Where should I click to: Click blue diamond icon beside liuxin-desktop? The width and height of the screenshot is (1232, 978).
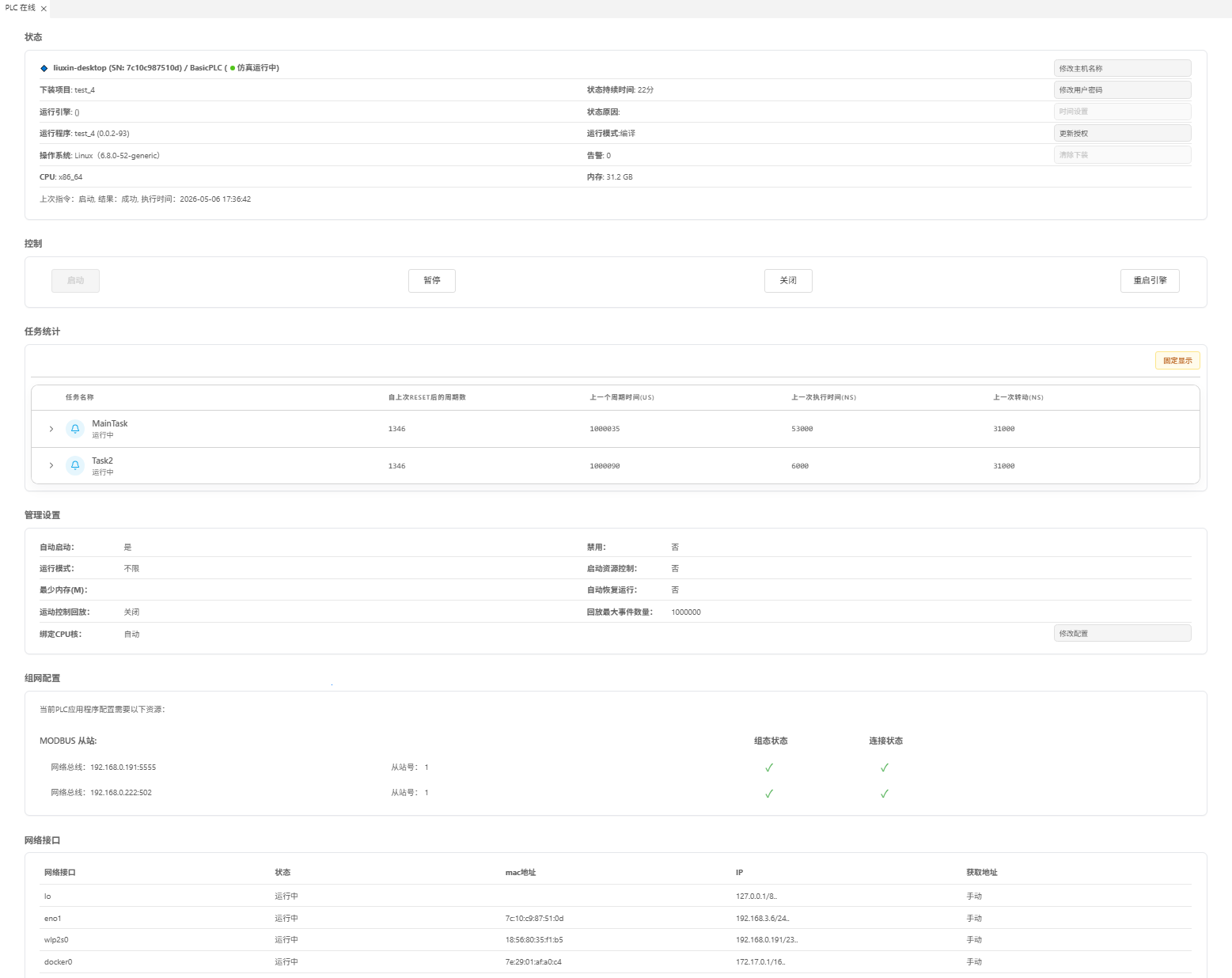click(44, 68)
